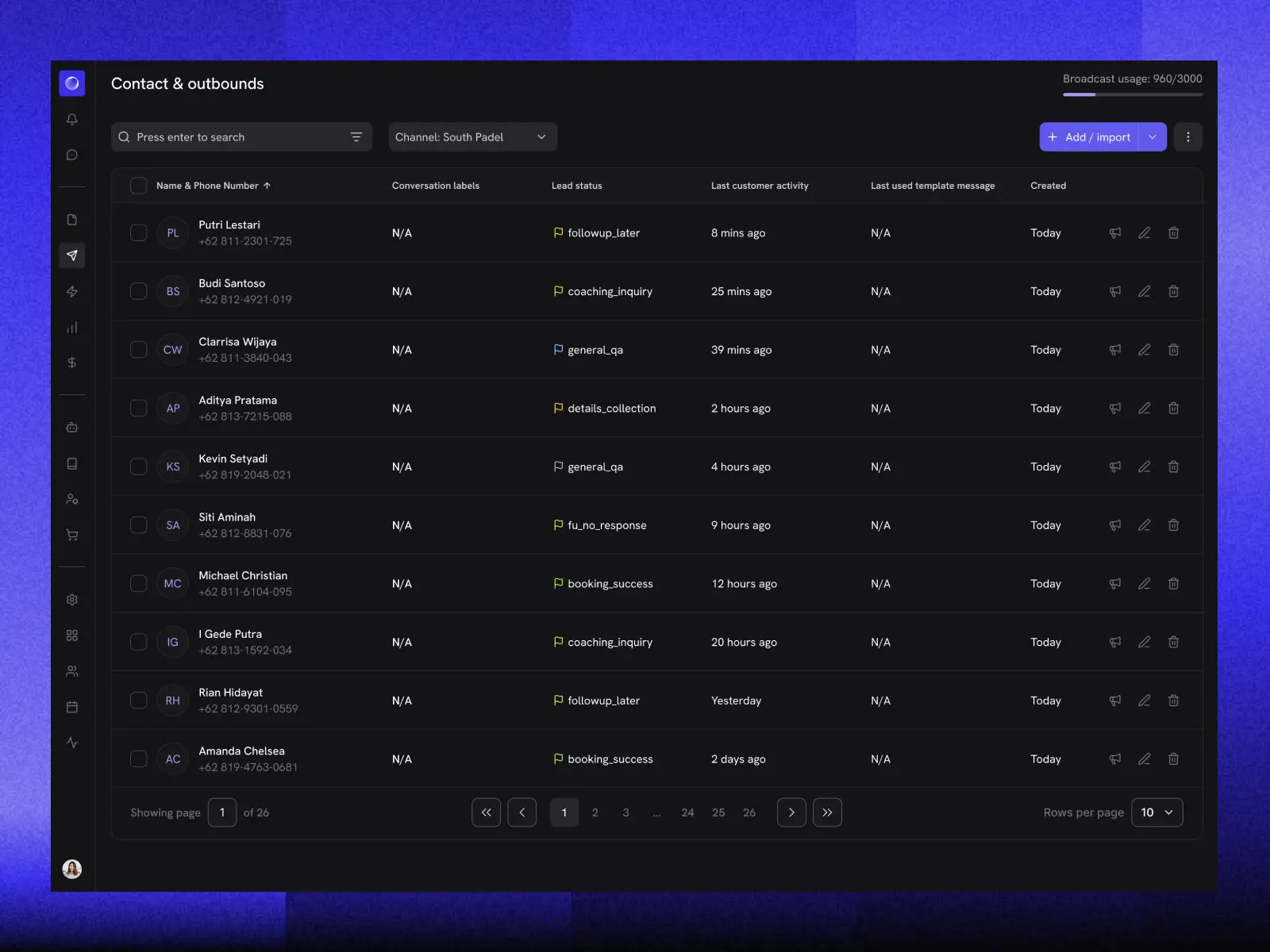
Task: Jump to last page with double-right arrows
Action: click(x=827, y=812)
